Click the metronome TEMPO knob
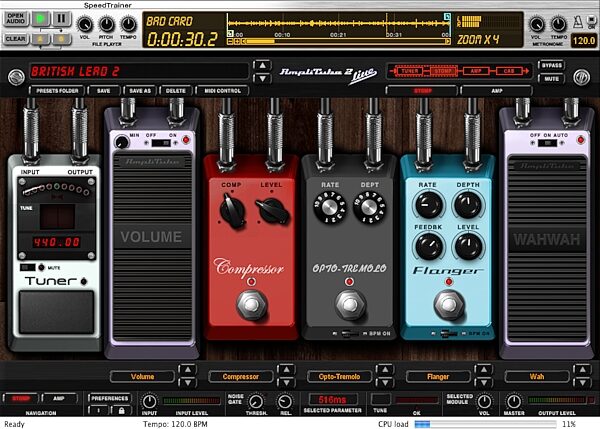 [558, 24]
